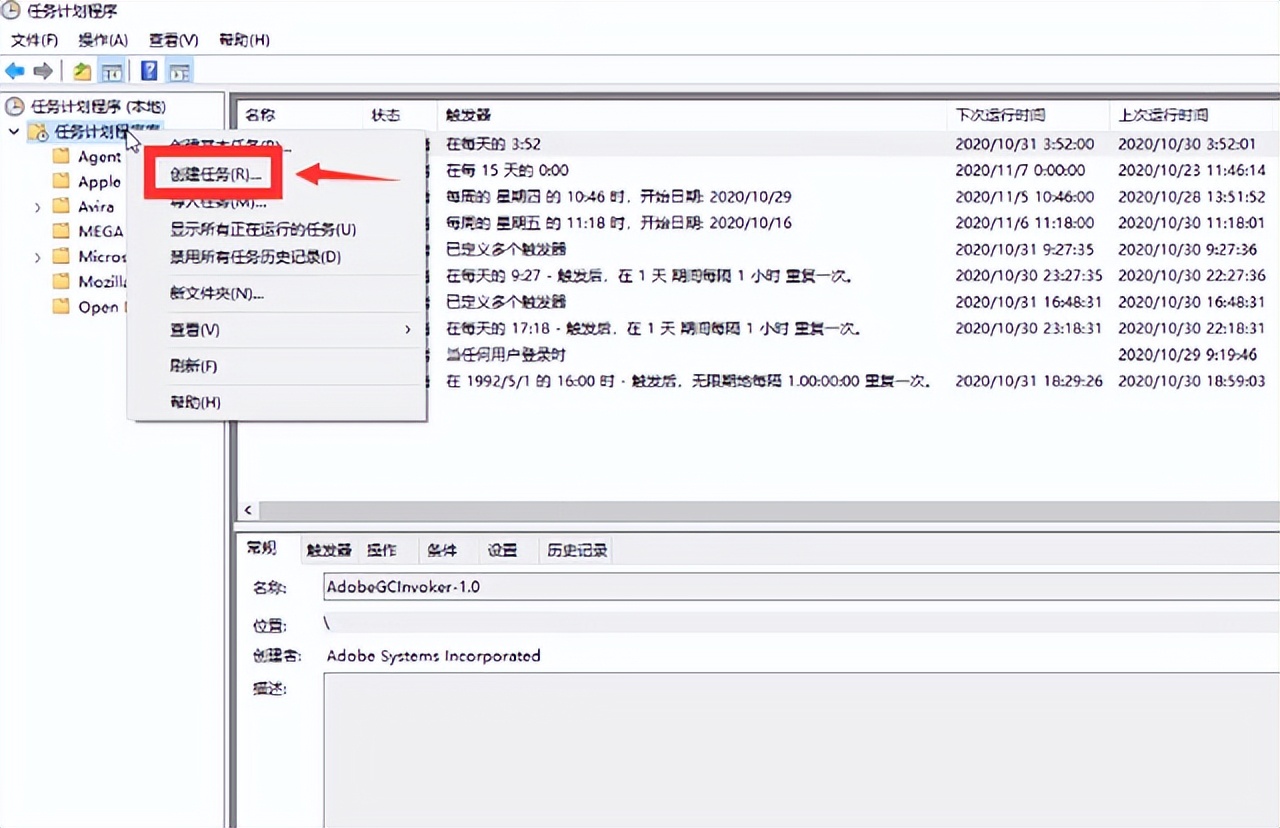Click the back navigation arrow icon
Image resolution: width=1280 pixels, height=828 pixels.
point(17,70)
